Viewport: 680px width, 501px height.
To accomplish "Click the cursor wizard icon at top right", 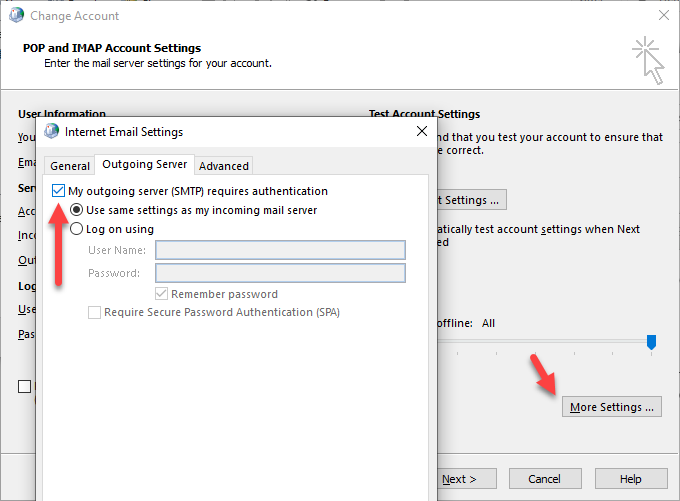I will pyautogui.click(x=647, y=62).
